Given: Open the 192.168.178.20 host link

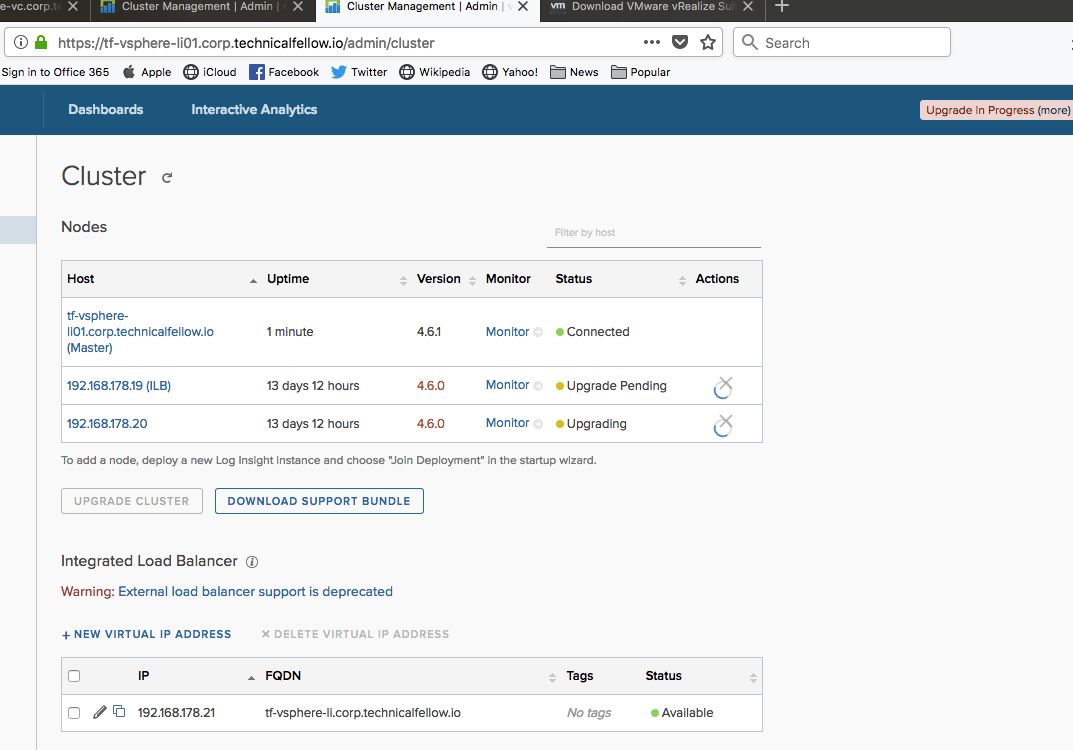Looking at the screenshot, I should coord(107,424).
